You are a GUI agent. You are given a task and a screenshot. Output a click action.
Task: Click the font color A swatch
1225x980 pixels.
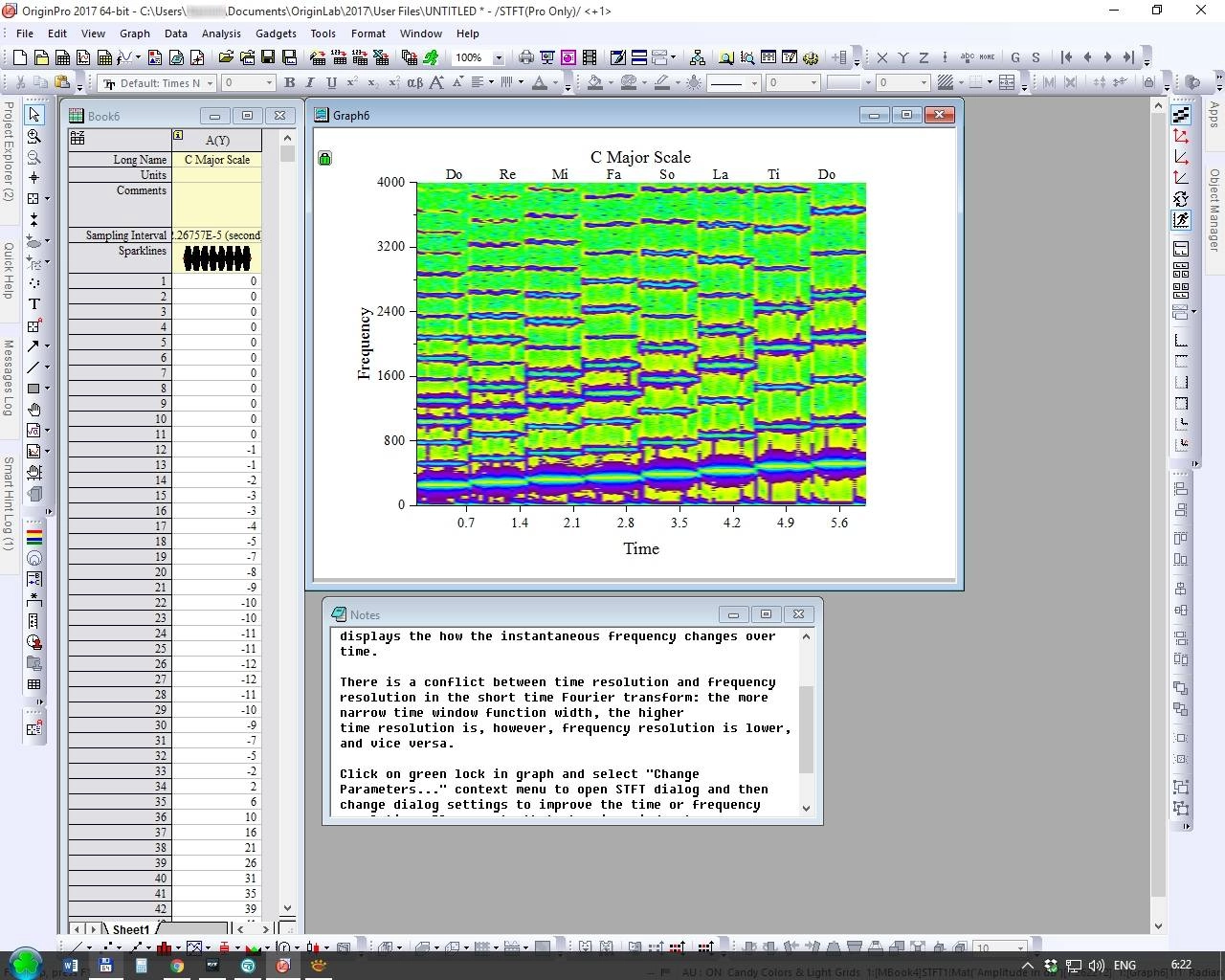pyautogui.click(x=540, y=83)
